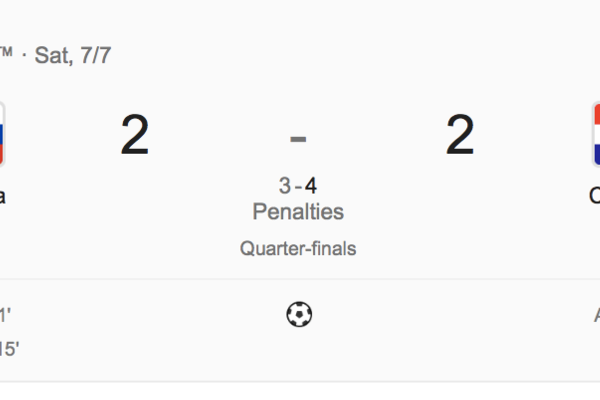Click the Penalties label
Image resolution: width=600 pixels, height=400 pixels.
click(298, 212)
